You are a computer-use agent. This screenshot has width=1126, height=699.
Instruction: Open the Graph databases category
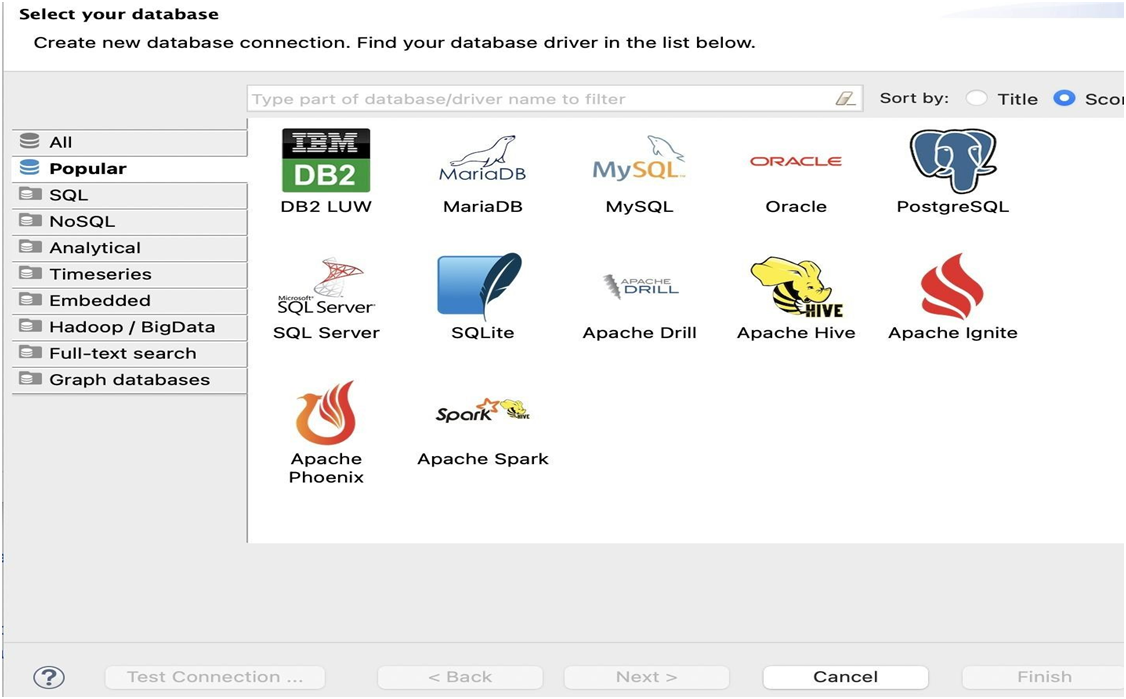point(130,380)
